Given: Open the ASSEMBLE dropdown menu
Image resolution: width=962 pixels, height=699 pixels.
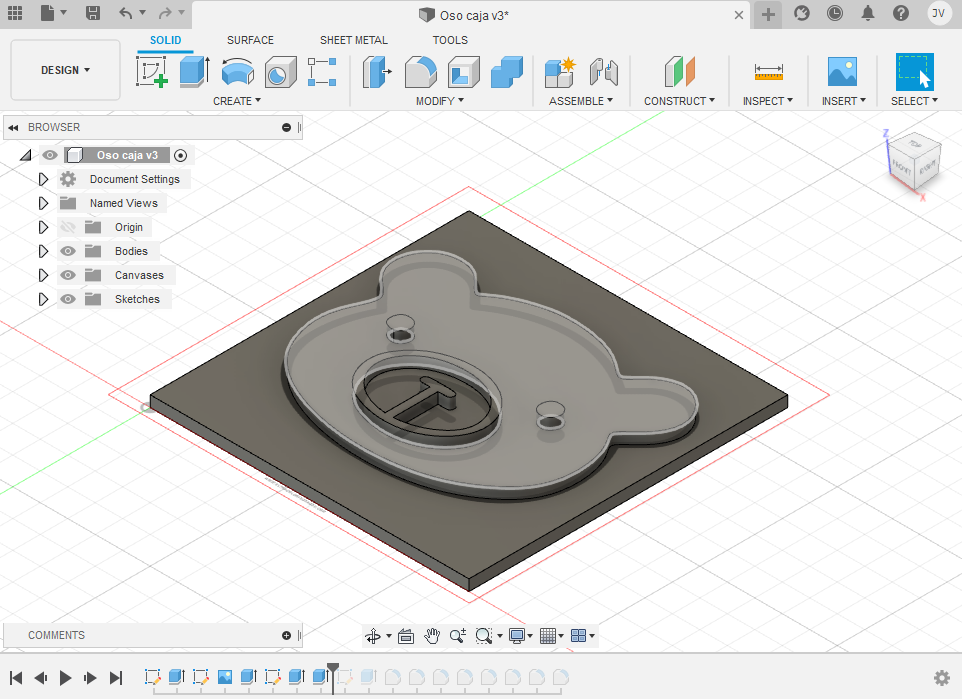Looking at the screenshot, I should point(581,101).
